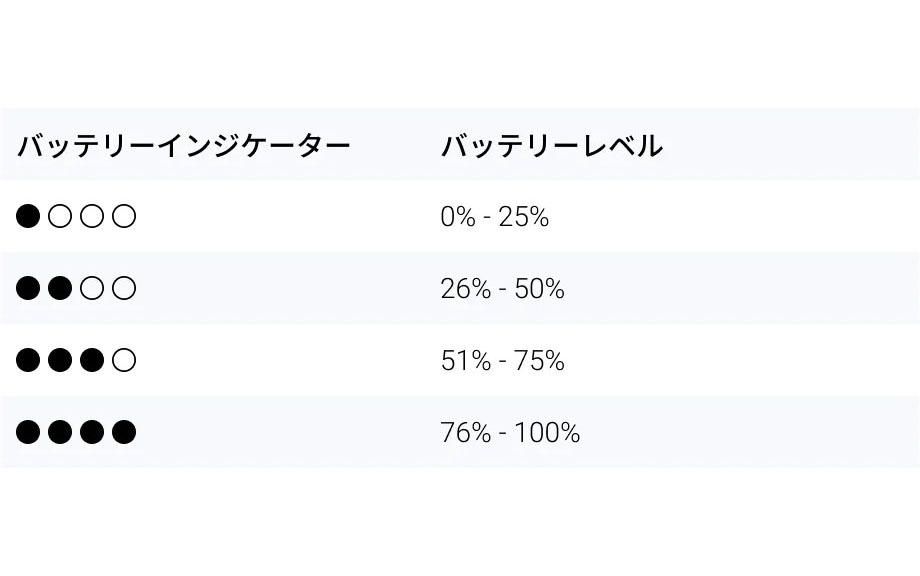Click the single filled dot in the 0% - 25% row
The image size is (920, 576).
click(x=28, y=216)
